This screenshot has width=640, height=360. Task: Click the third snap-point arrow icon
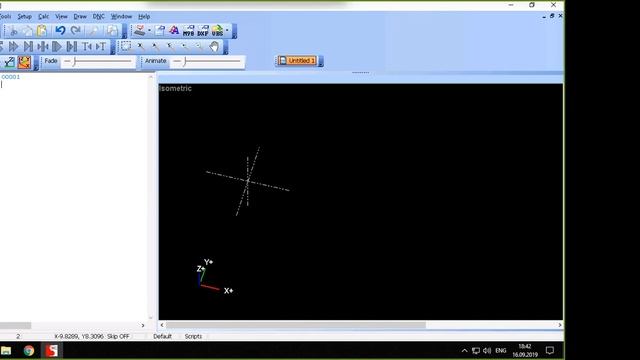170,47
